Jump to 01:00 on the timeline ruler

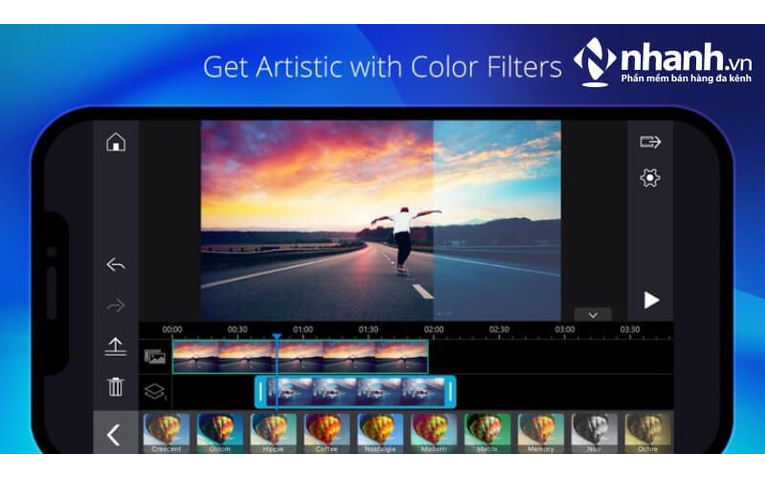[303, 329]
